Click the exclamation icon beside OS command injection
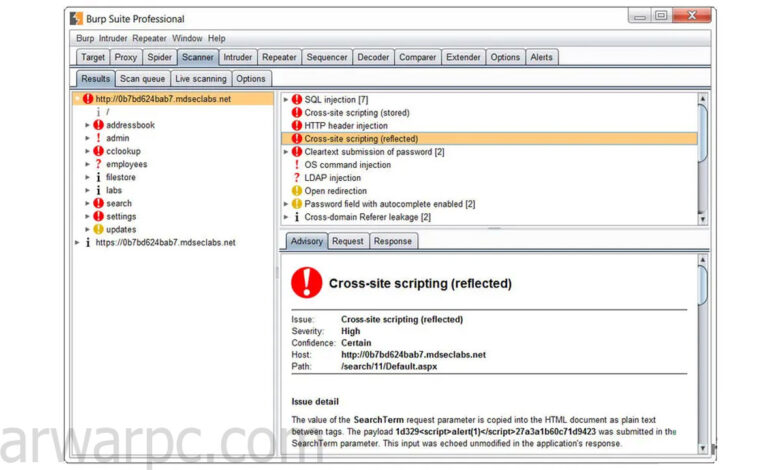Screen dimensions: 780x470 coord(296,165)
